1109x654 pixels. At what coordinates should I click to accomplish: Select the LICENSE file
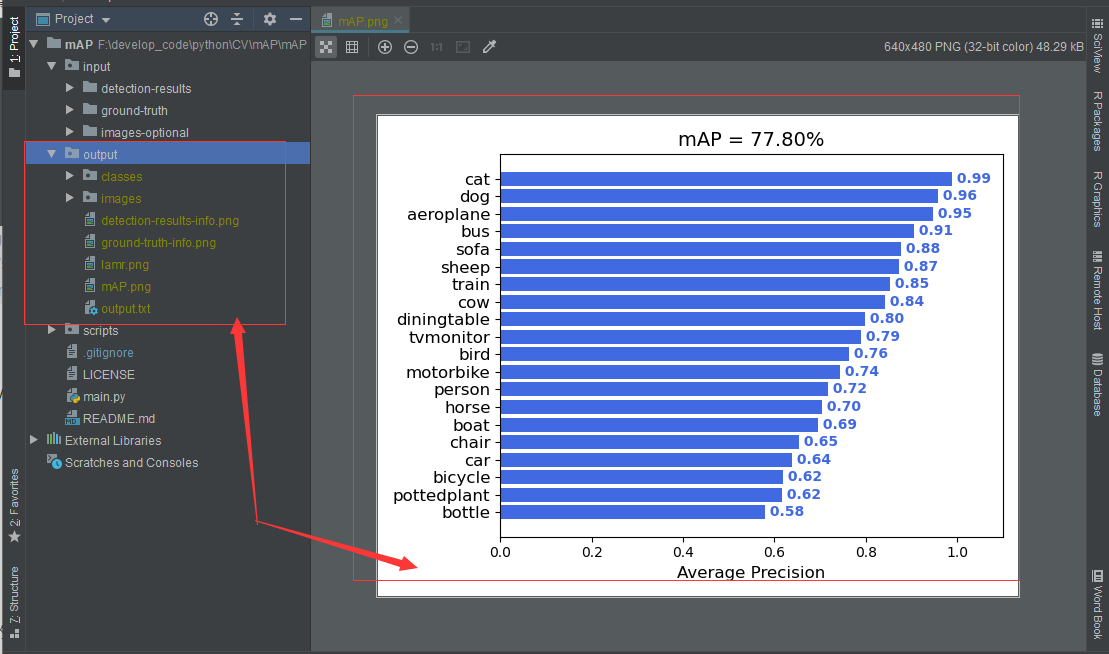(x=108, y=374)
